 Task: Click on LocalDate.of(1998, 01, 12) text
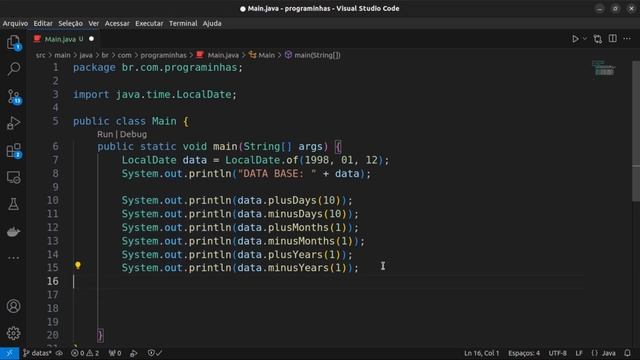click(304, 160)
